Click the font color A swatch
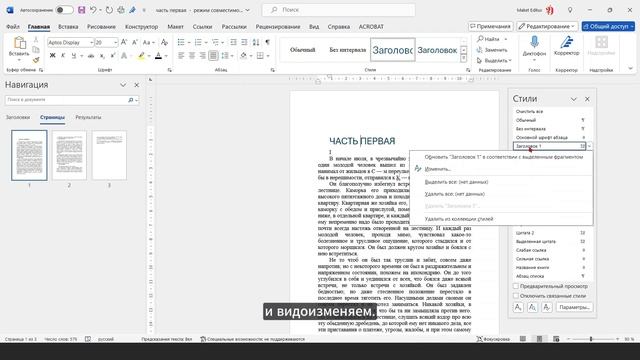This screenshot has width=640, height=360. pyautogui.click(x=158, y=56)
